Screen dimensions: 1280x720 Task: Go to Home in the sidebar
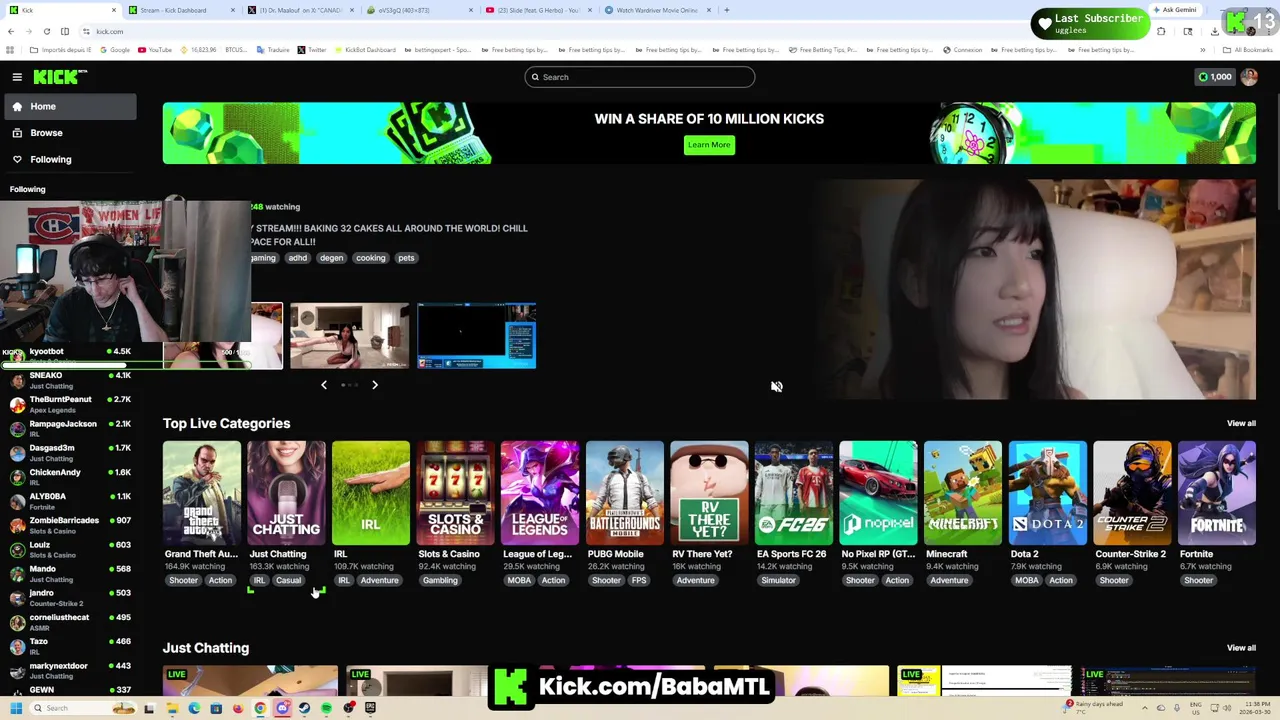coord(70,106)
